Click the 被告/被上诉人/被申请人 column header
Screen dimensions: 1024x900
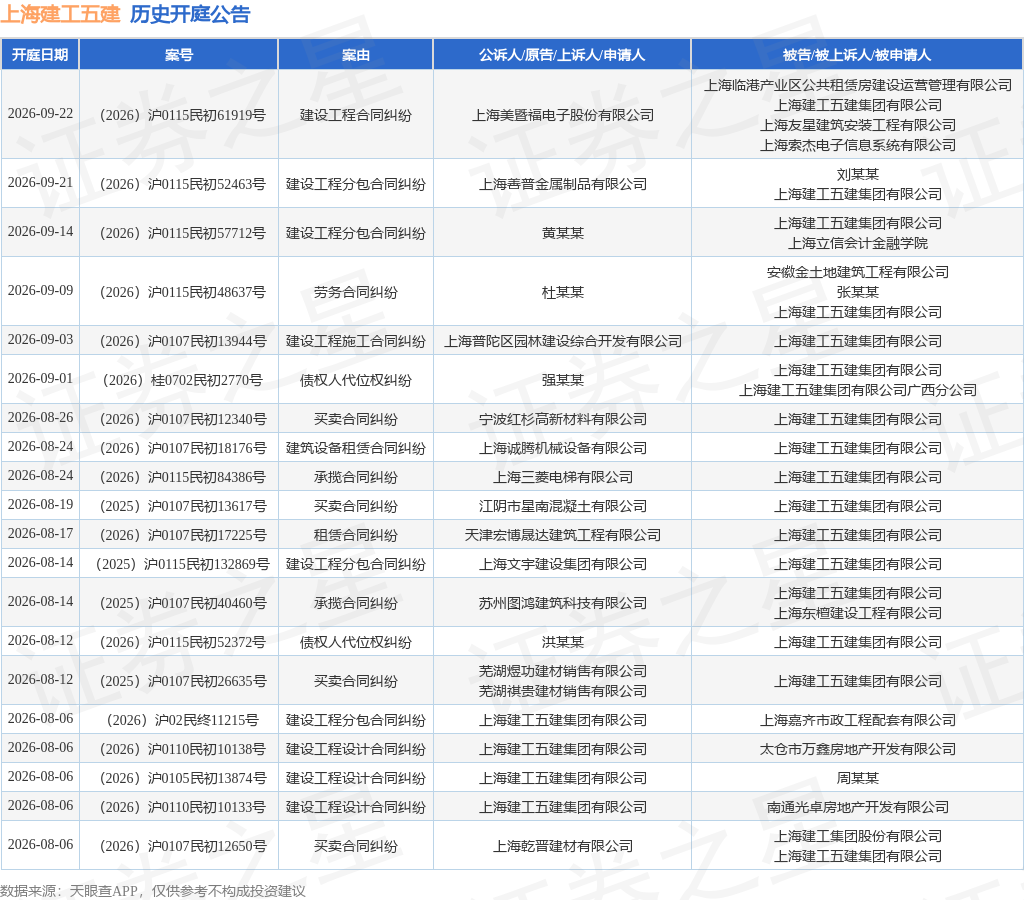857,55
